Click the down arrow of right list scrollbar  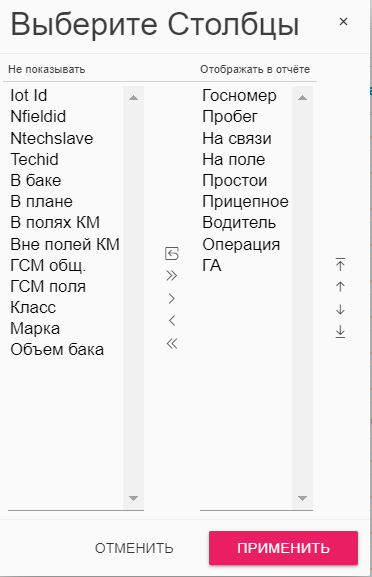[x=302, y=498]
